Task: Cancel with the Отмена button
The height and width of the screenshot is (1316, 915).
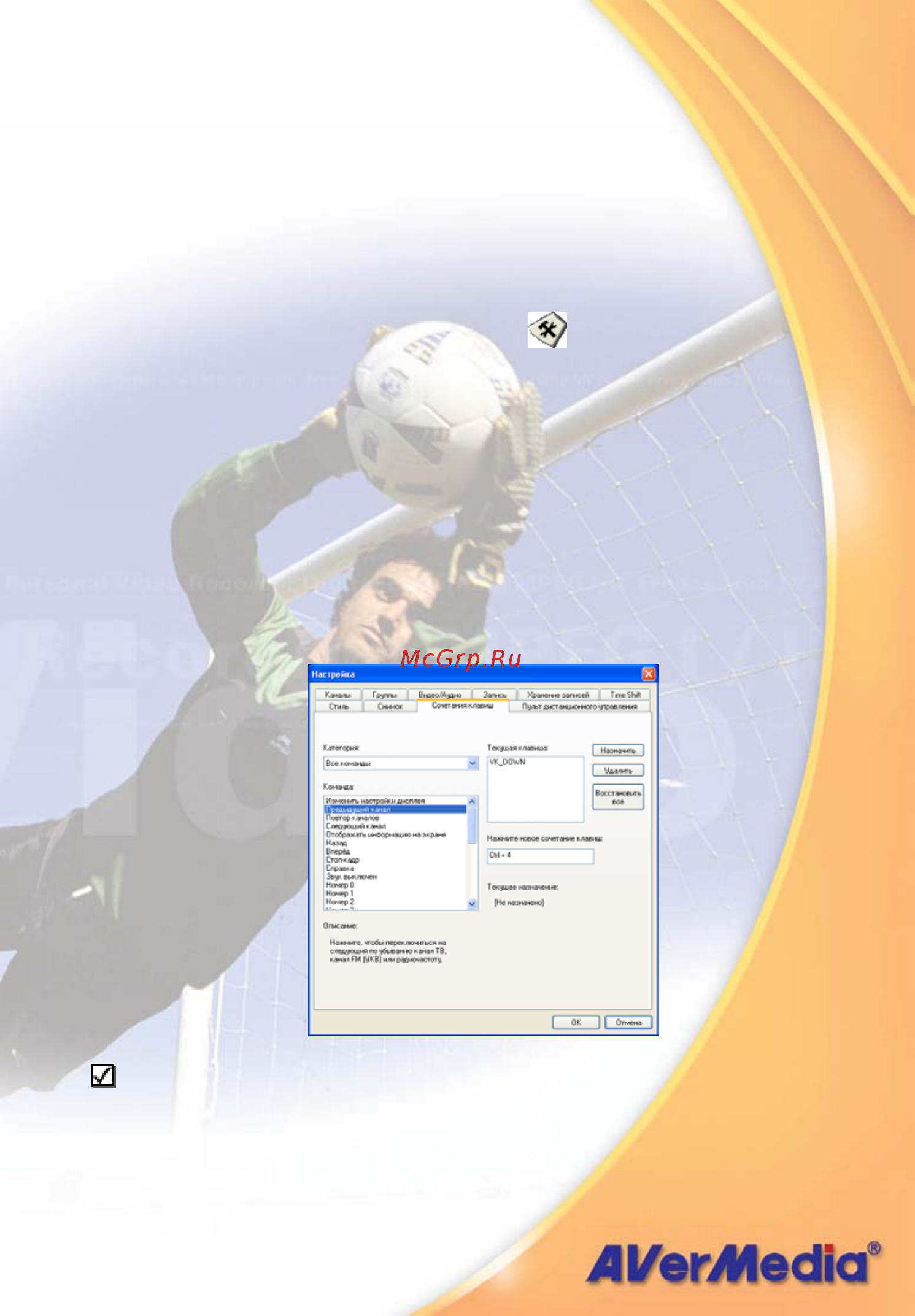Action: [628, 1022]
